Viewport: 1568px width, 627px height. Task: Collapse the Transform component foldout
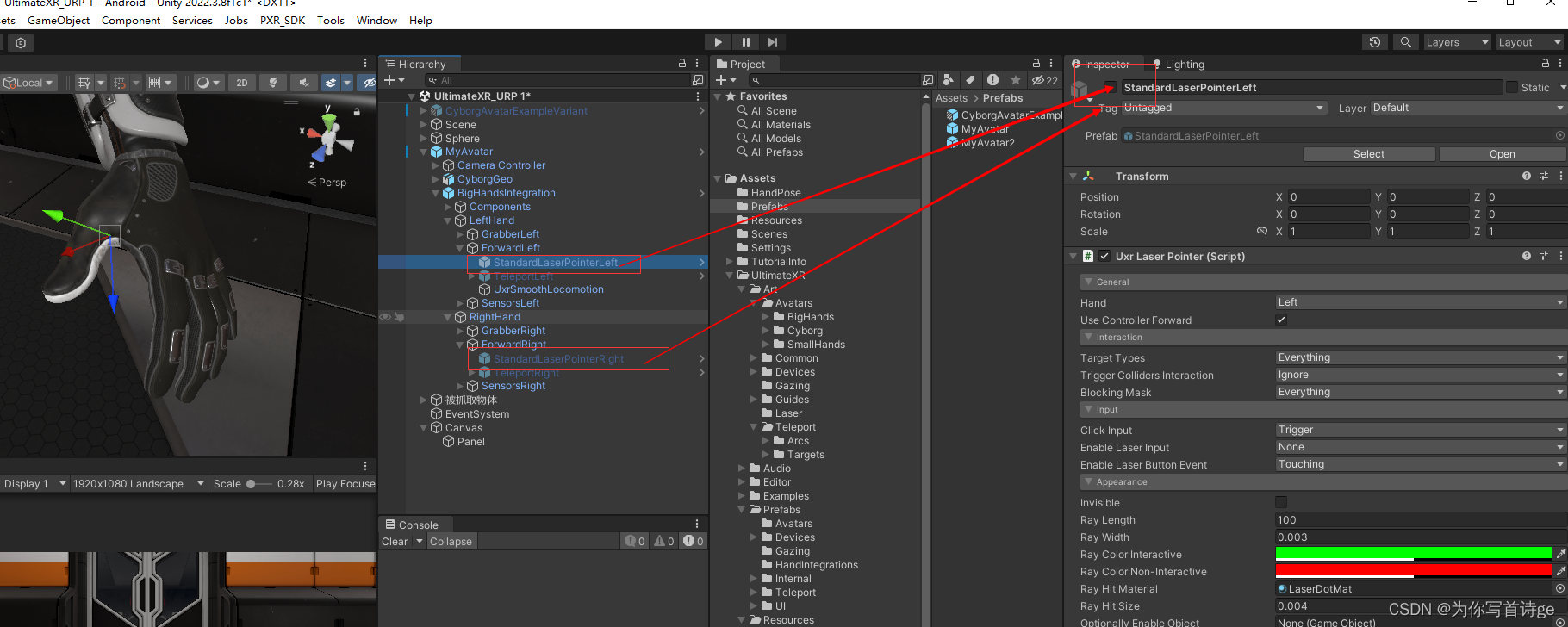pyautogui.click(x=1073, y=176)
